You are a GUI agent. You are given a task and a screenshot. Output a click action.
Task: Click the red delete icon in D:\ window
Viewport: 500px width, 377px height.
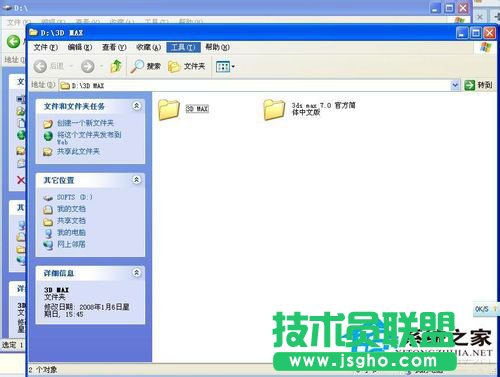pos(21,180)
